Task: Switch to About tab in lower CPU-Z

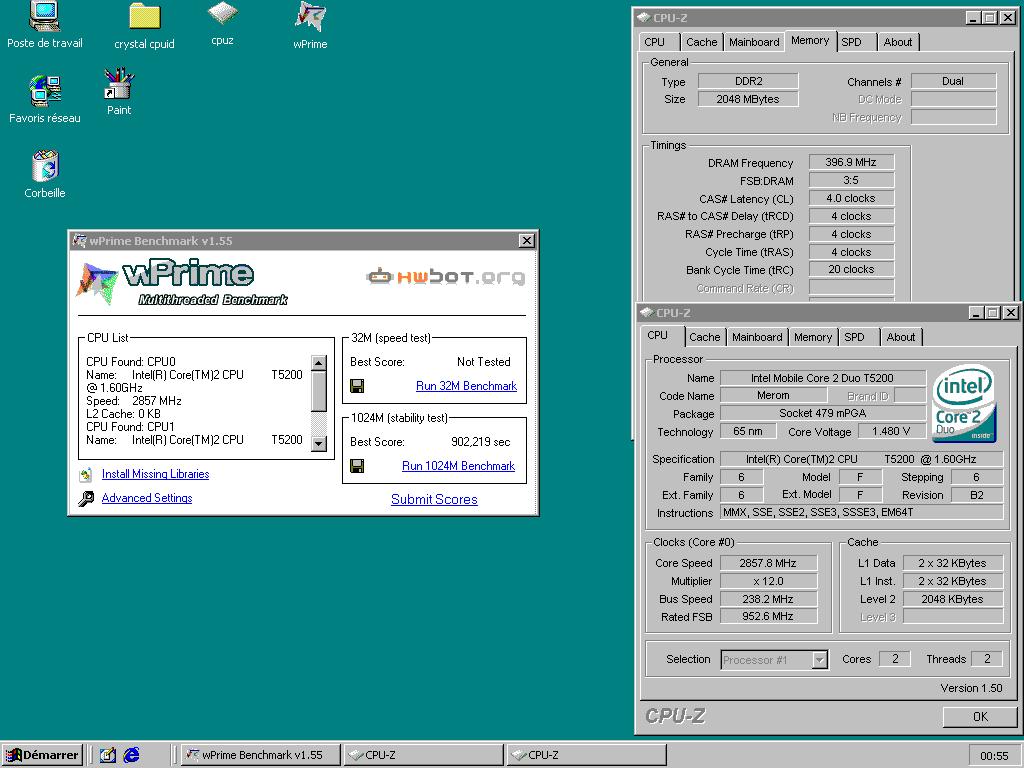Action: (901, 337)
